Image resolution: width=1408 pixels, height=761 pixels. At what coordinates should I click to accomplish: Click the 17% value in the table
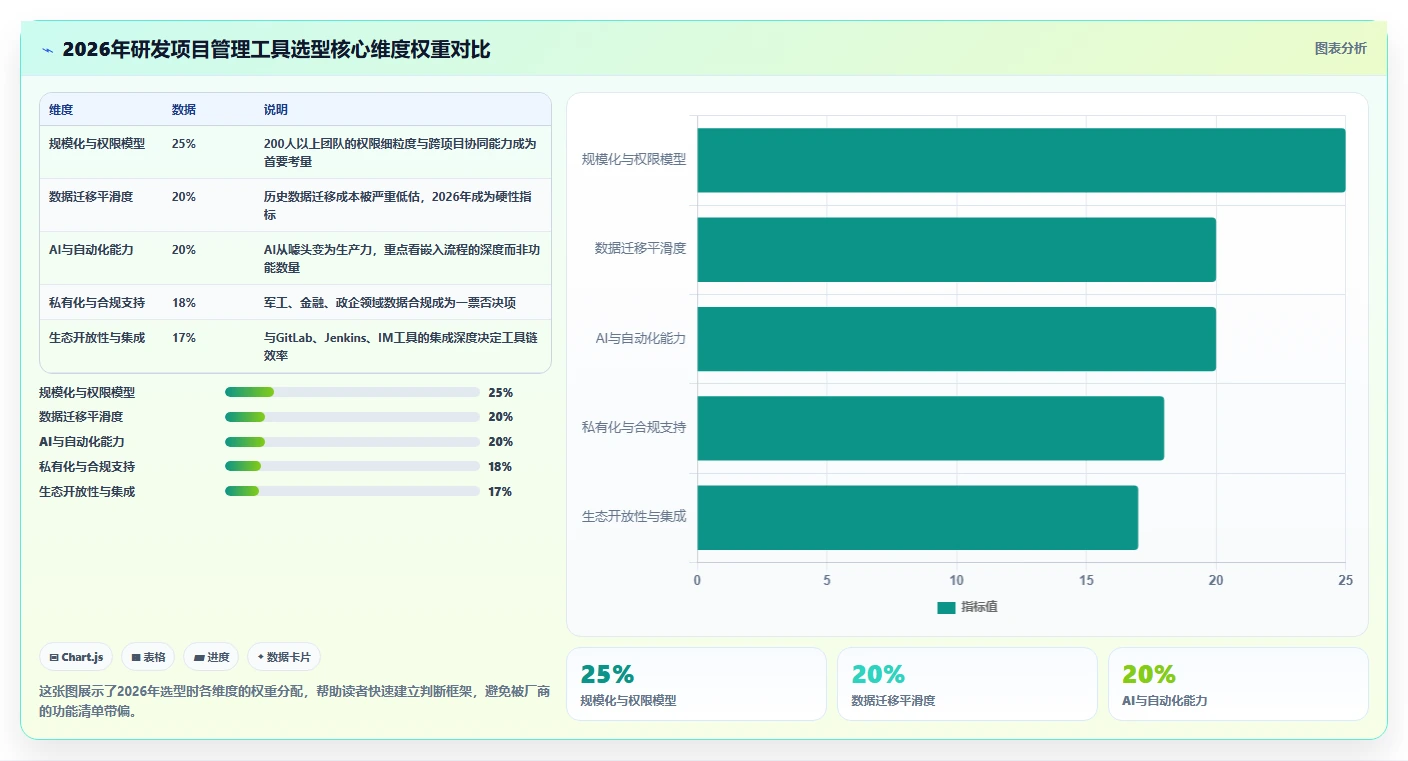click(x=184, y=338)
